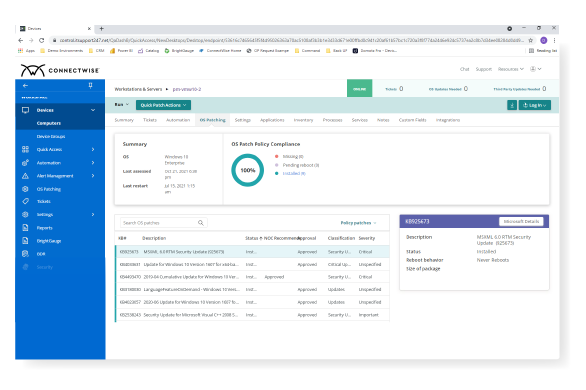Click the browser back arrow
Screen dimensions: 586x390
point(21,40)
